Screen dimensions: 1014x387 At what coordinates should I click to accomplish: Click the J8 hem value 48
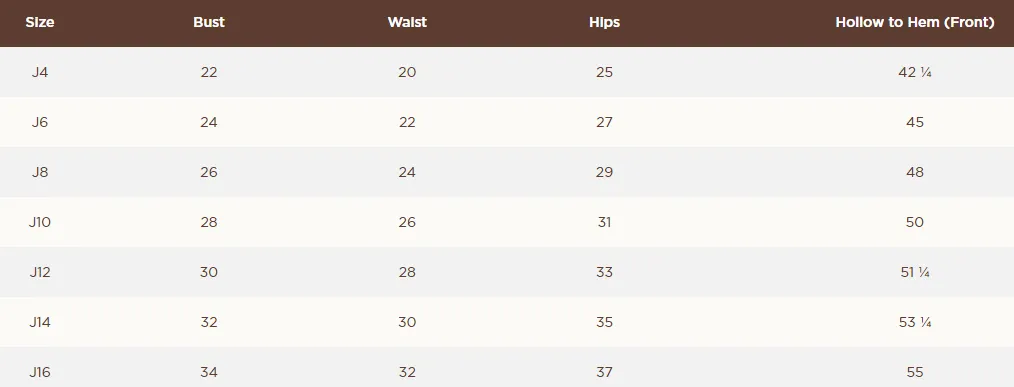point(914,172)
